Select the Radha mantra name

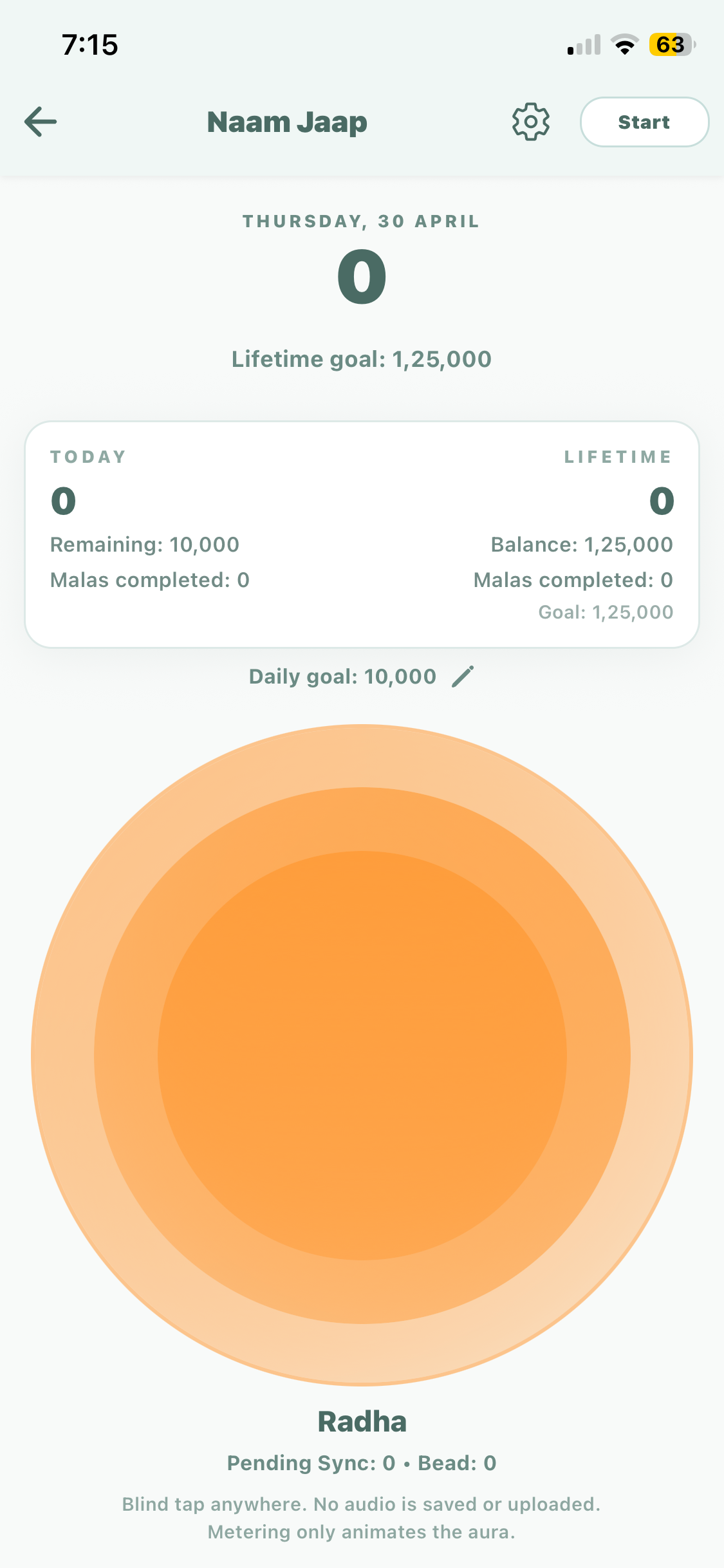click(x=362, y=1421)
